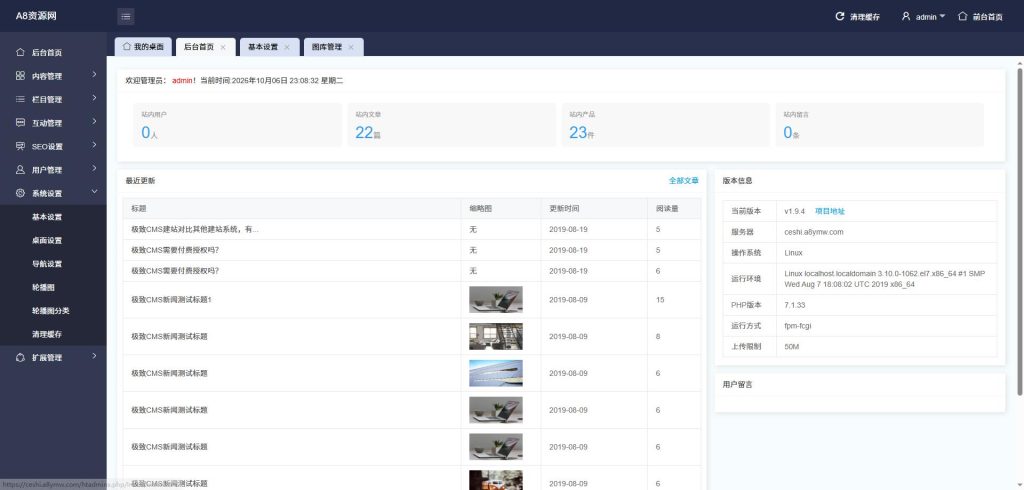Click the front-end home house icon

[962, 16]
